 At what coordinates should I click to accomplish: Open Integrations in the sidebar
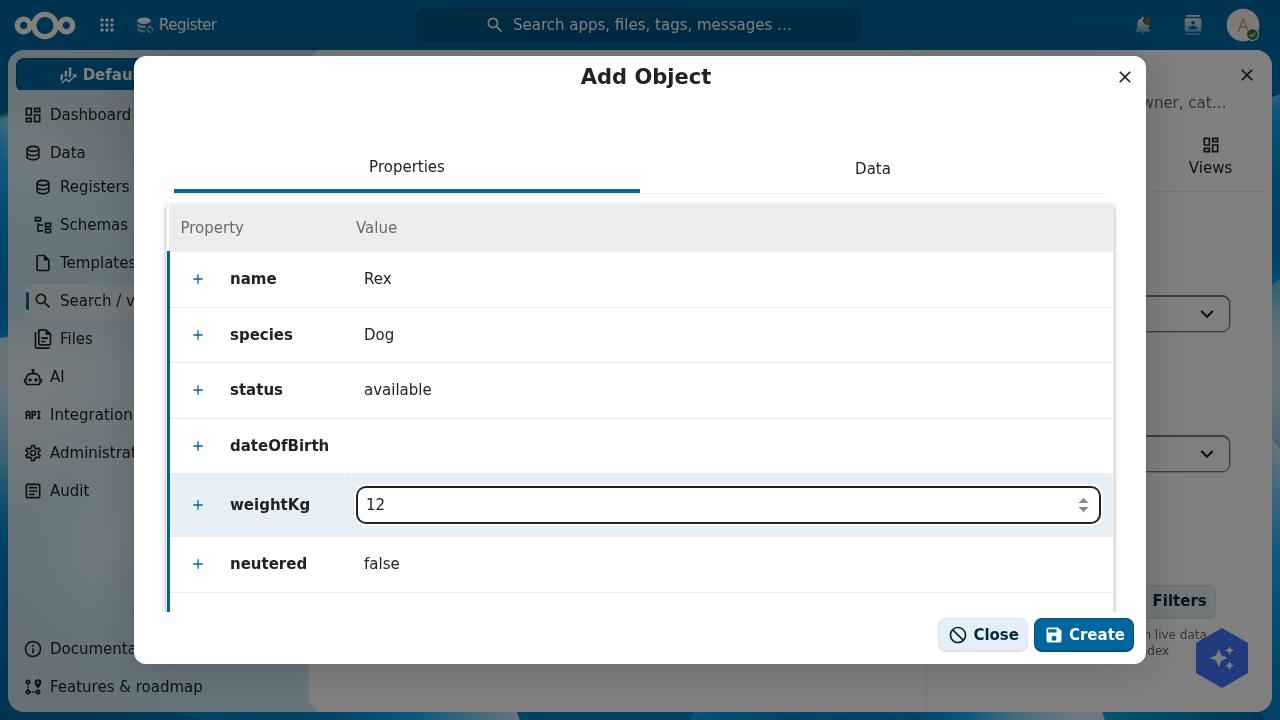click(x=90, y=415)
